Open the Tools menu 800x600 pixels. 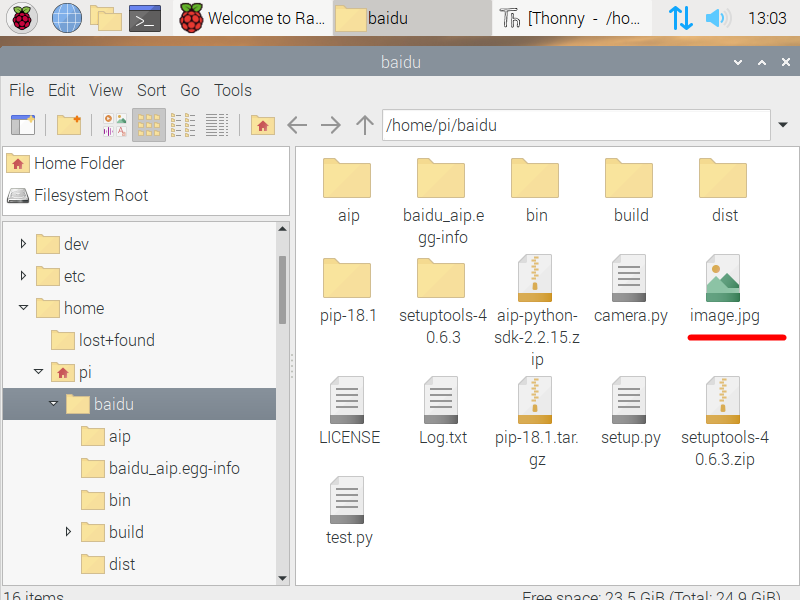pyautogui.click(x=233, y=90)
